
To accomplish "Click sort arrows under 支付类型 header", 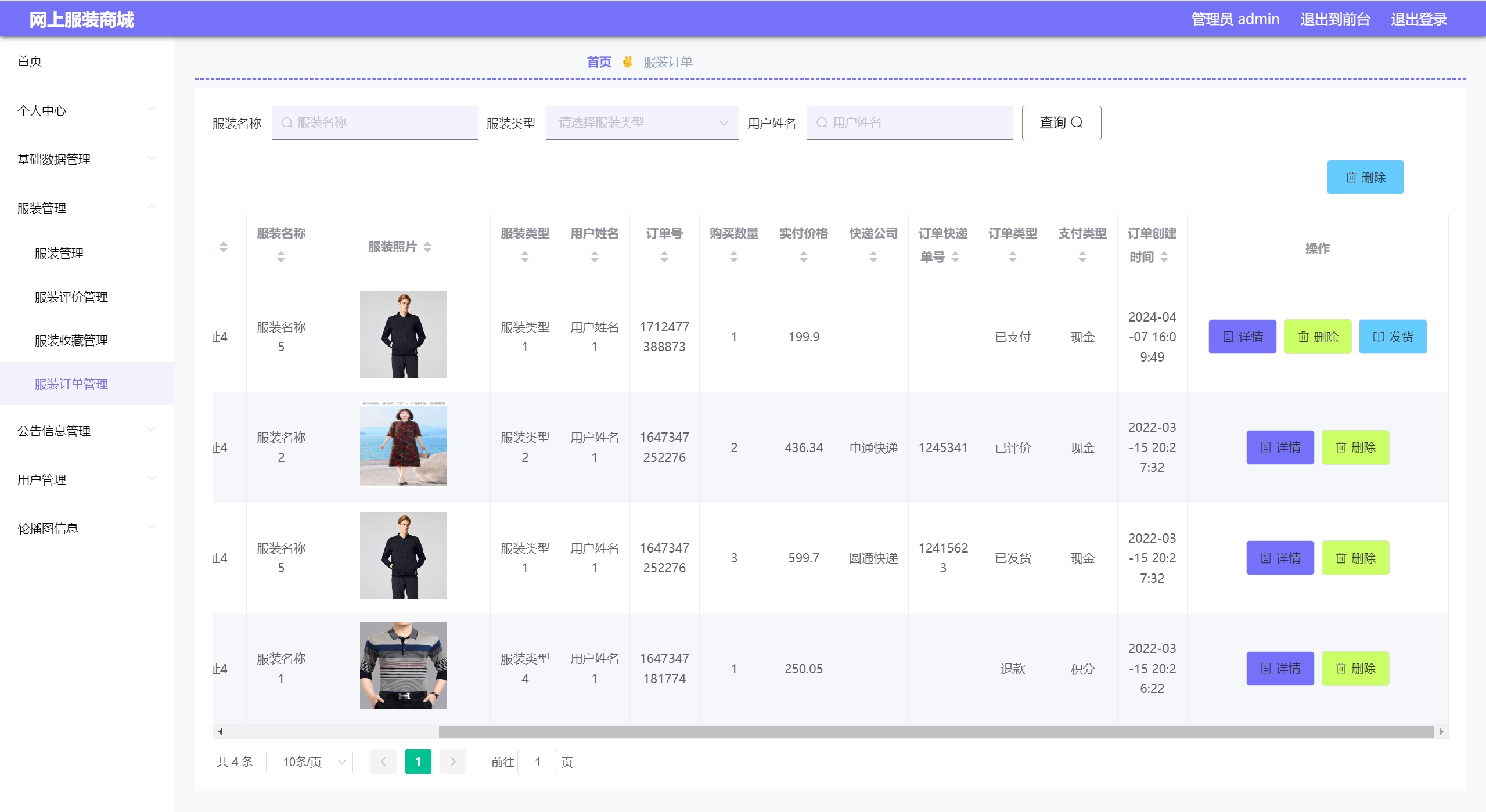I will pos(1082,257).
